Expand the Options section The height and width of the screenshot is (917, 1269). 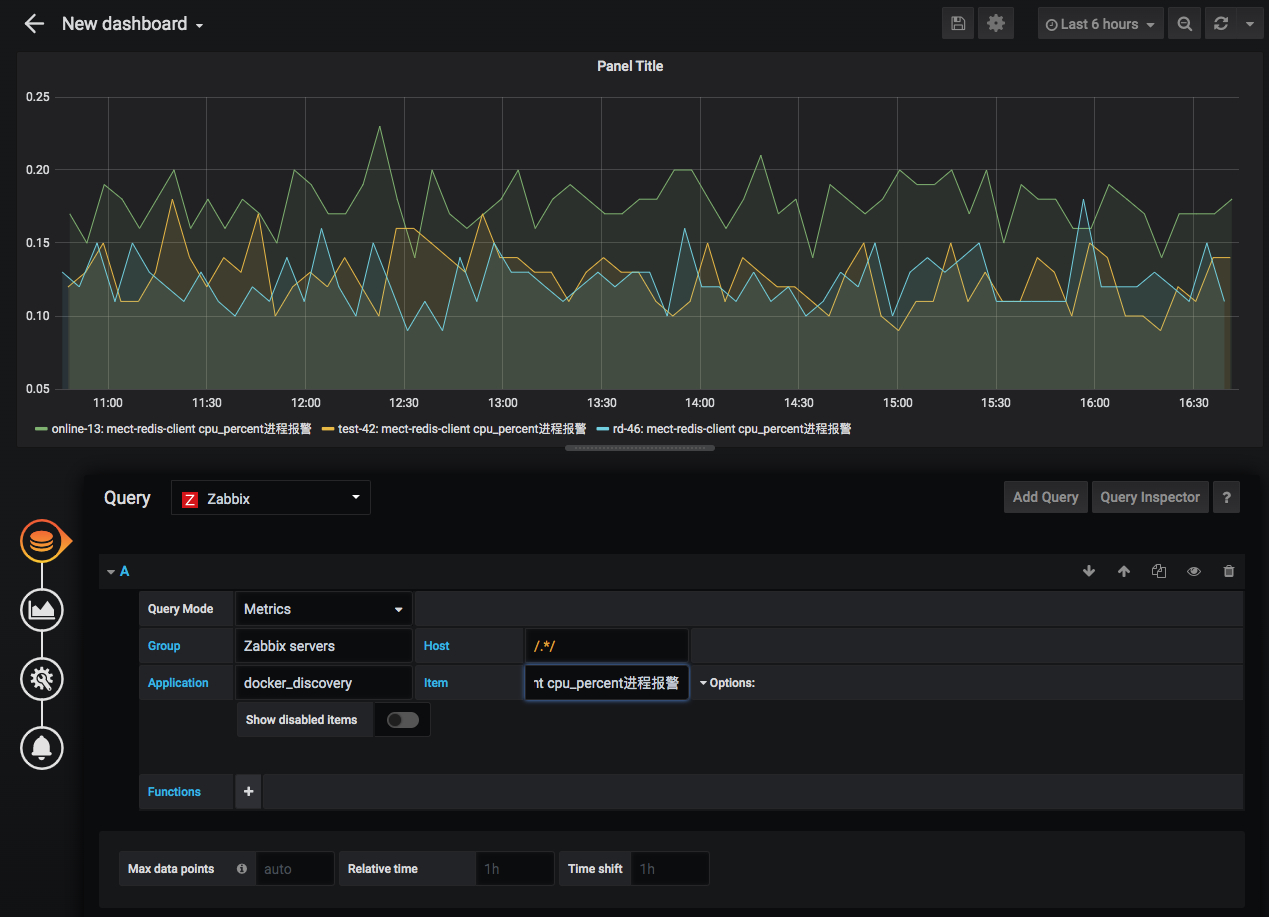click(x=727, y=683)
